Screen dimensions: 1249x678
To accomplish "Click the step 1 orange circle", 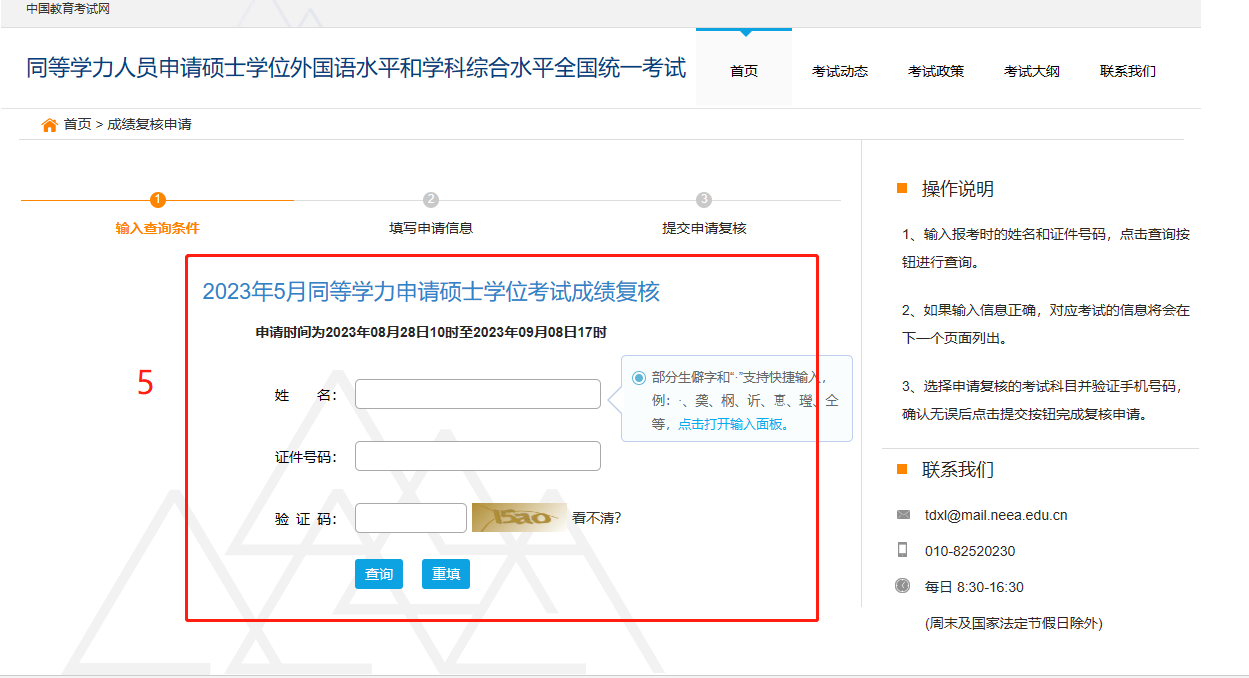I will pos(157,200).
